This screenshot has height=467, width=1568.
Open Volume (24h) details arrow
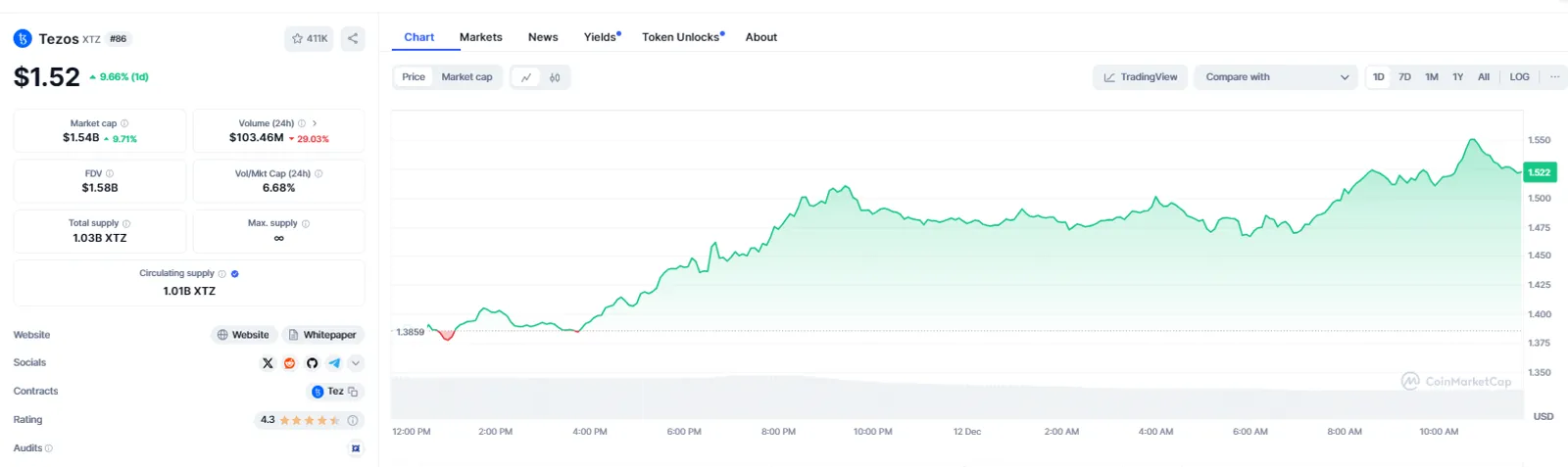(x=315, y=123)
